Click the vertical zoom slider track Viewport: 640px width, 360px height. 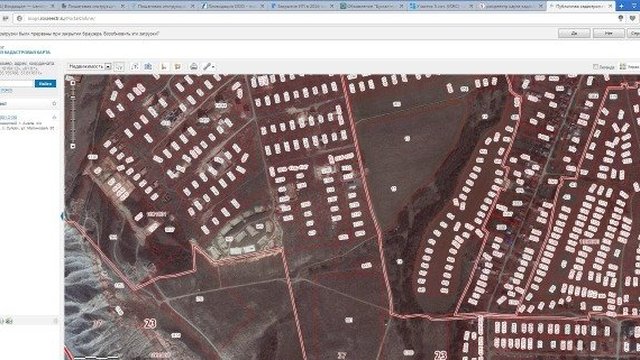pyautogui.click(x=73, y=114)
